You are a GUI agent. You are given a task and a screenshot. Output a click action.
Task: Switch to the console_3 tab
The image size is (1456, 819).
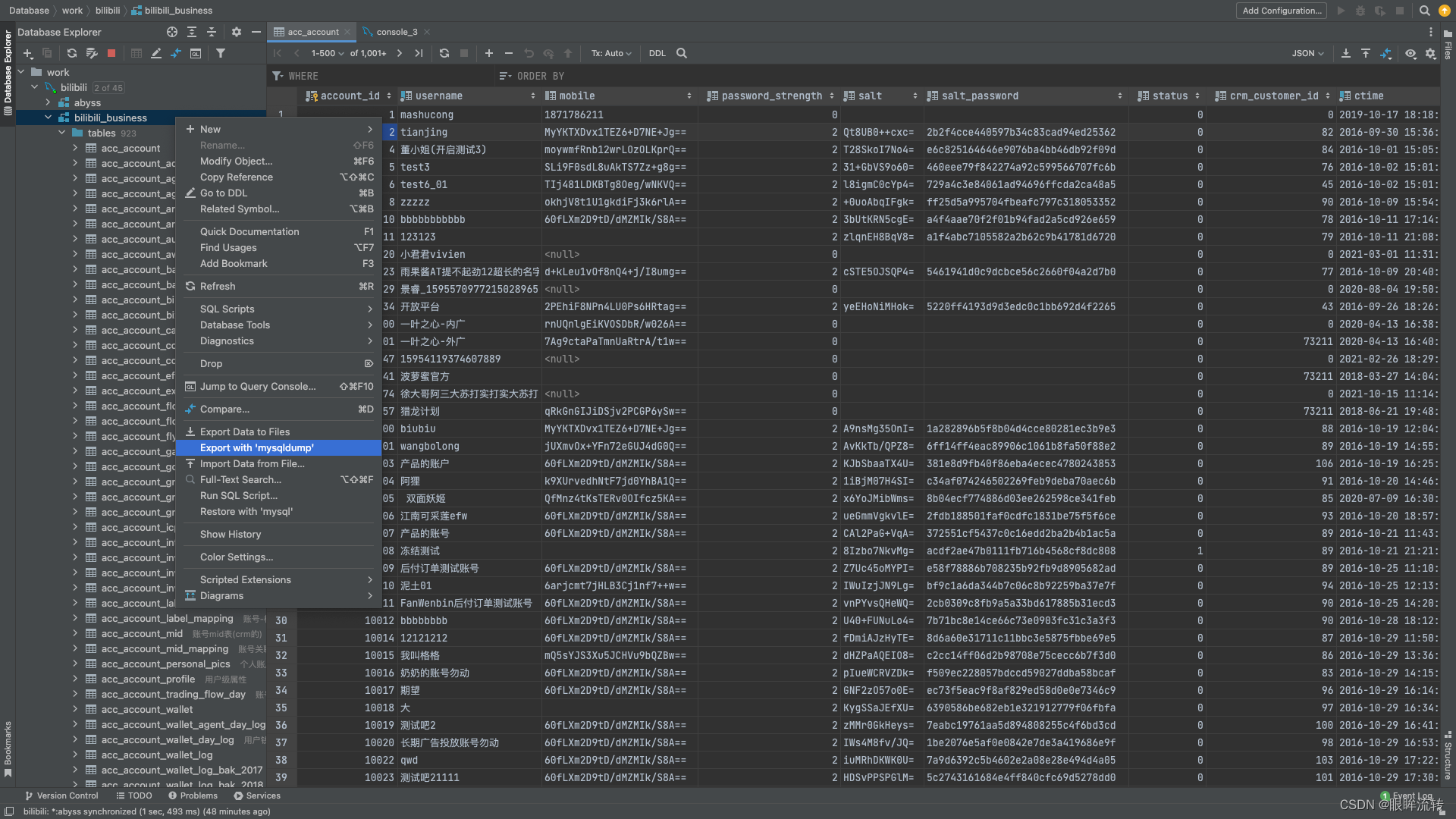[397, 32]
